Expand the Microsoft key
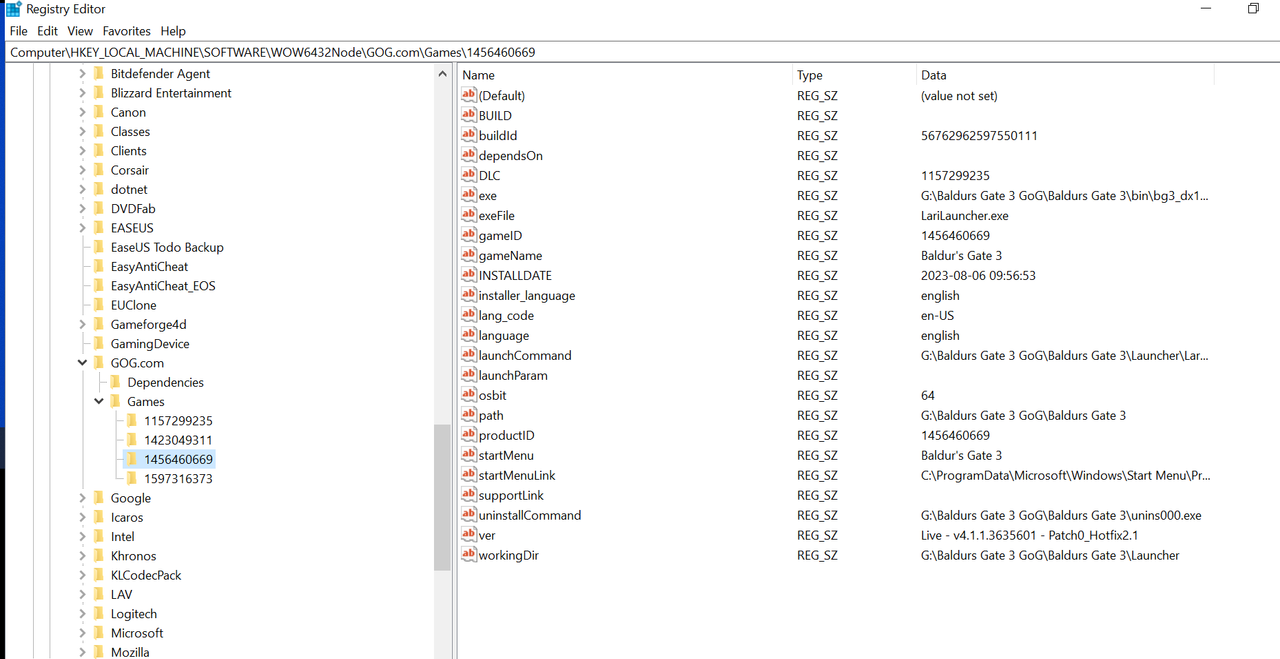The width and height of the screenshot is (1280, 659). [82, 633]
